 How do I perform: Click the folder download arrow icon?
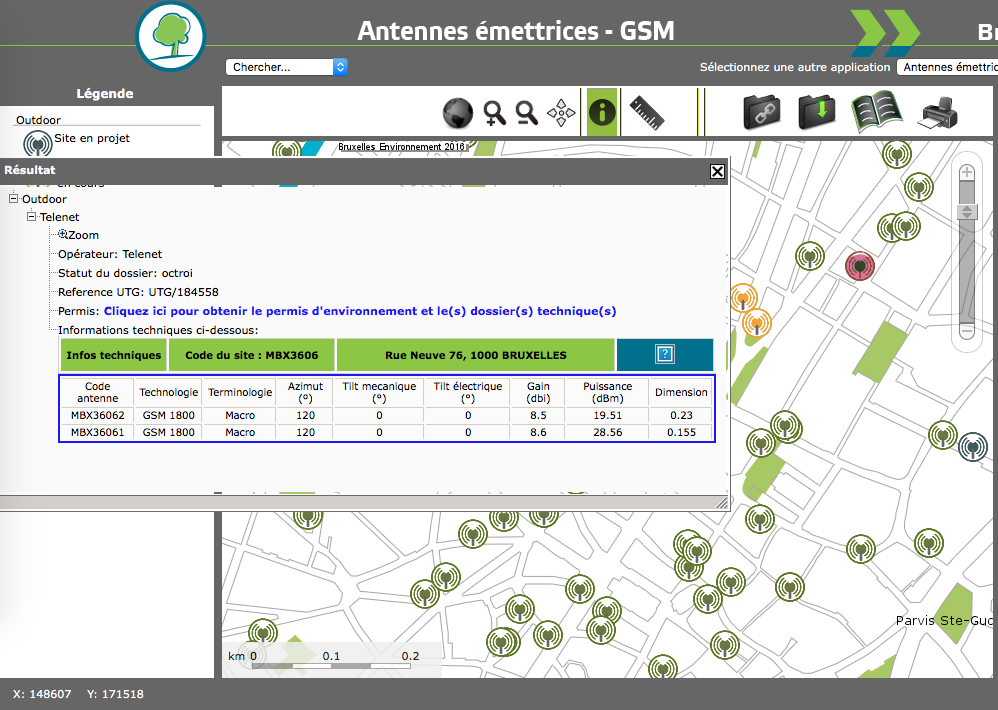click(817, 112)
